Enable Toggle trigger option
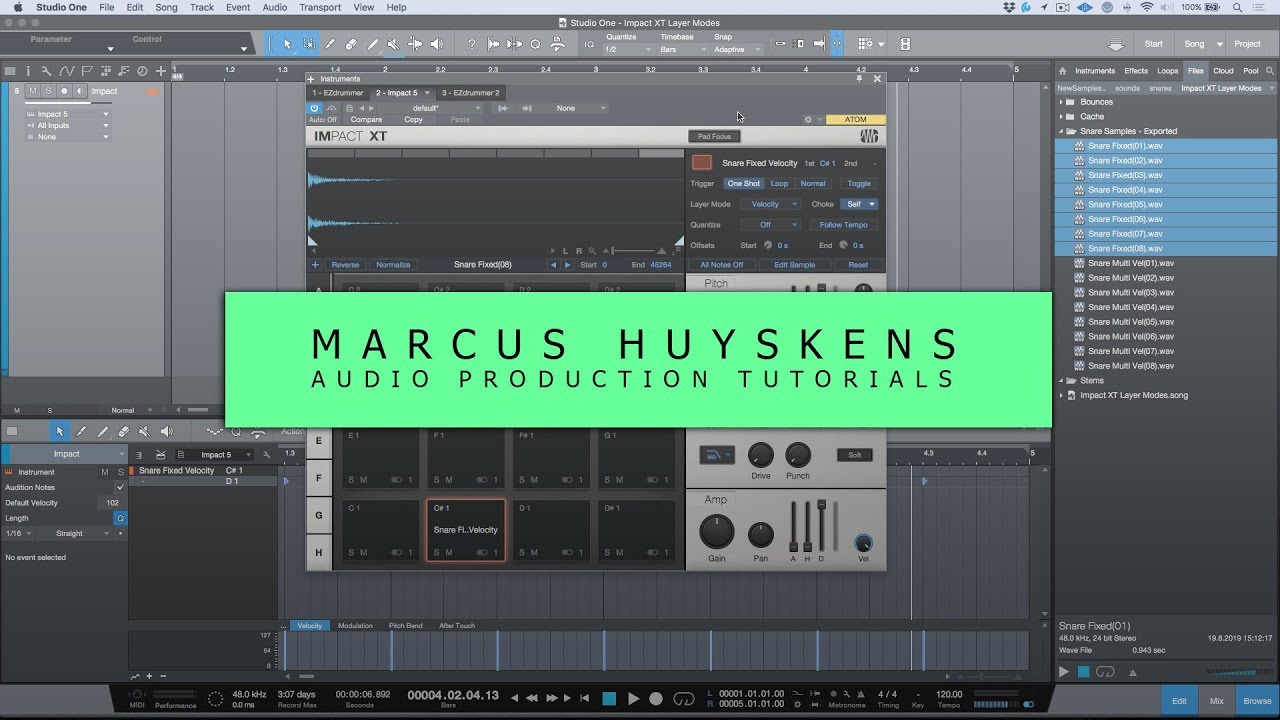1280x720 pixels. coord(859,184)
